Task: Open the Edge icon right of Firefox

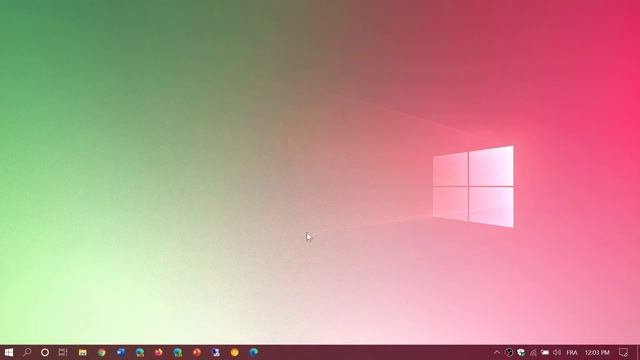Action: coord(178,352)
